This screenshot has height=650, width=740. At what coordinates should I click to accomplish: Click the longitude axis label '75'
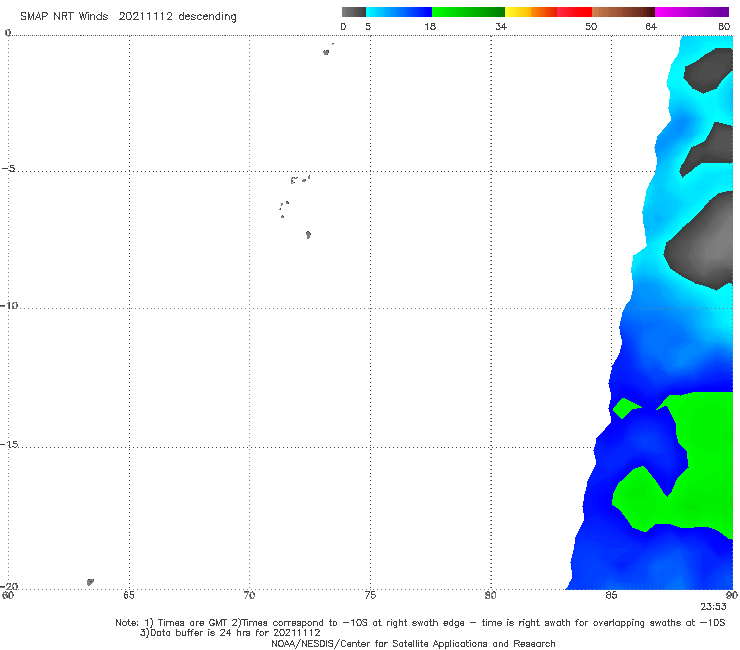click(370, 595)
